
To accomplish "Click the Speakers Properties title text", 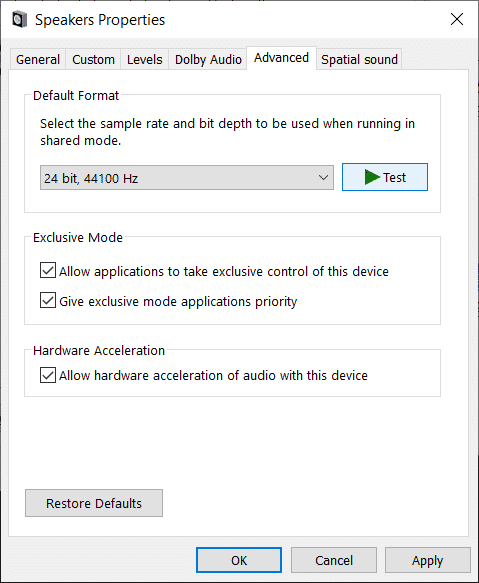I will (x=100, y=20).
